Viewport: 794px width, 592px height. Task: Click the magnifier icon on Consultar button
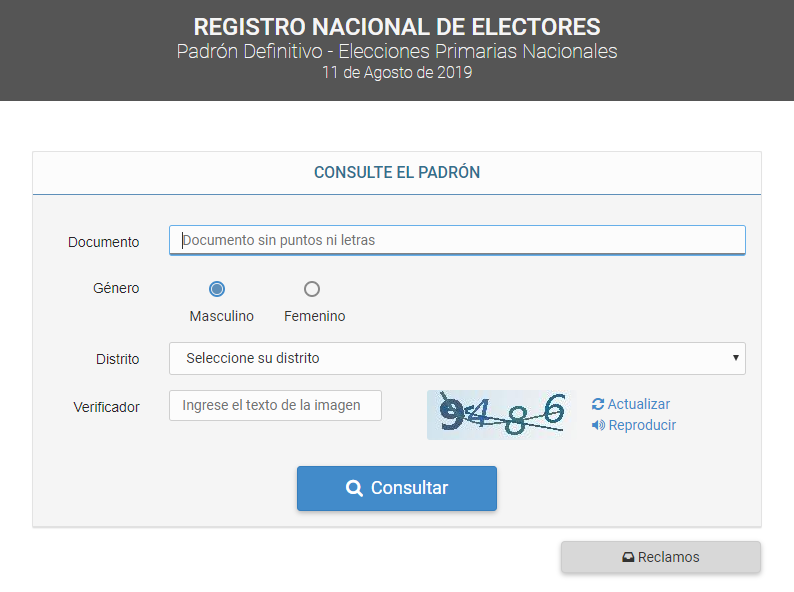pyautogui.click(x=354, y=488)
